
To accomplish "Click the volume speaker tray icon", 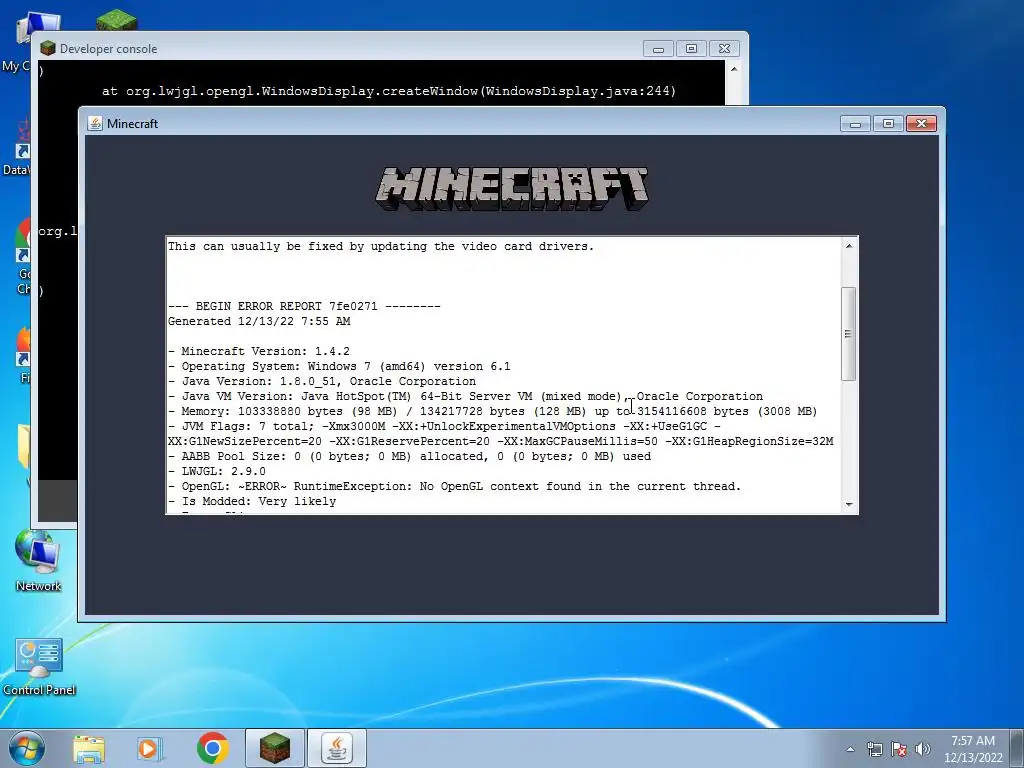I will [x=923, y=749].
